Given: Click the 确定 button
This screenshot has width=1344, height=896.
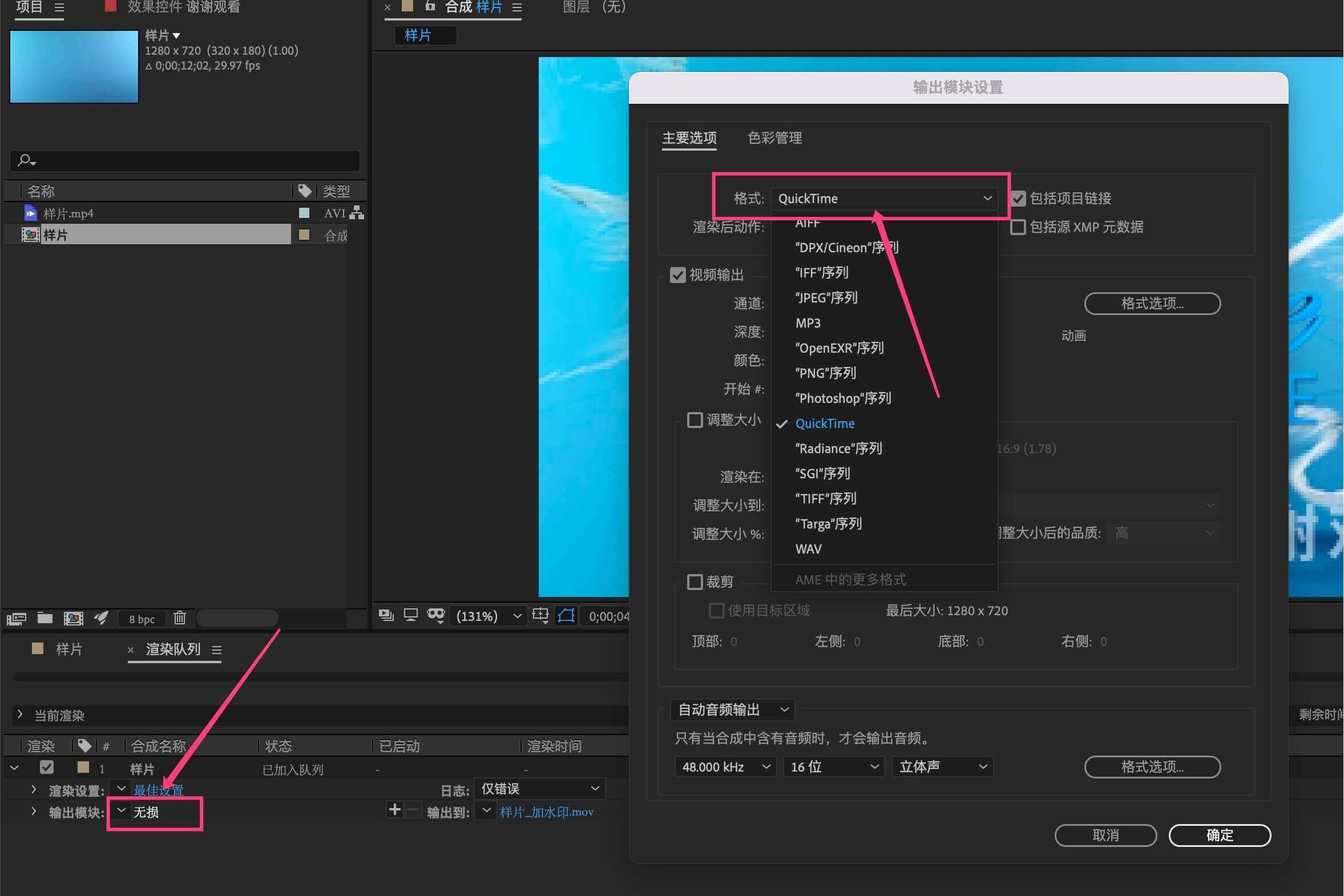Looking at the screenshot, I should click(x=1220, y=835).
